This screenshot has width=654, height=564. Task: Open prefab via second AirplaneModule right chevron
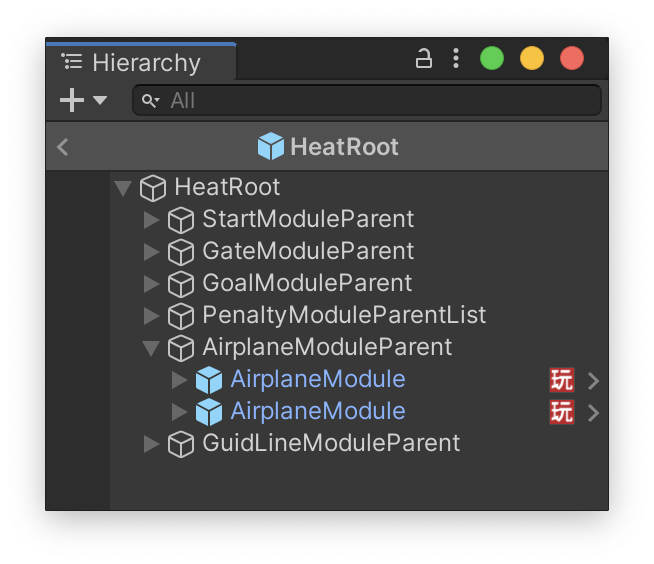(594, 412)
